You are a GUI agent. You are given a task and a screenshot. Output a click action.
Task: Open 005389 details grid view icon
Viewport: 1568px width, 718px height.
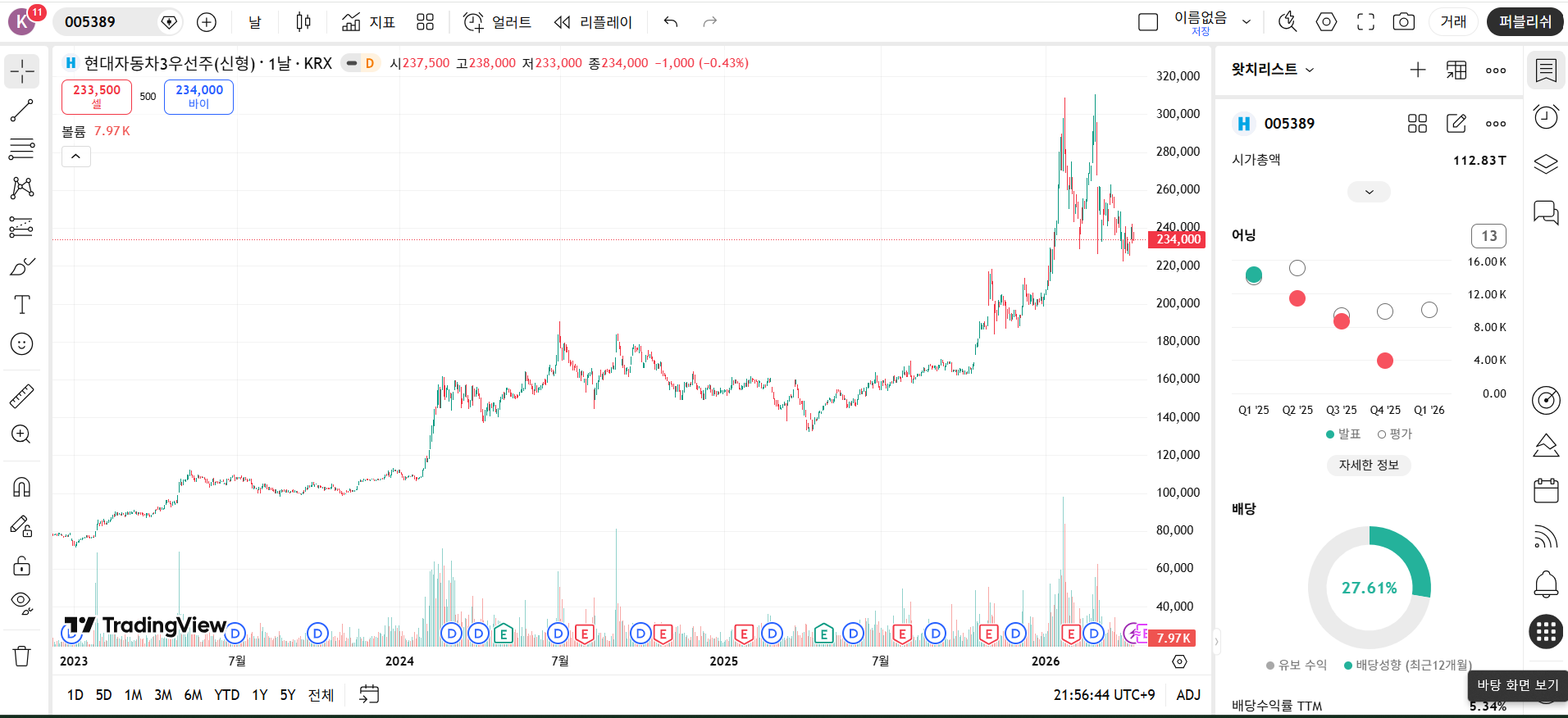click(1417, 124)
